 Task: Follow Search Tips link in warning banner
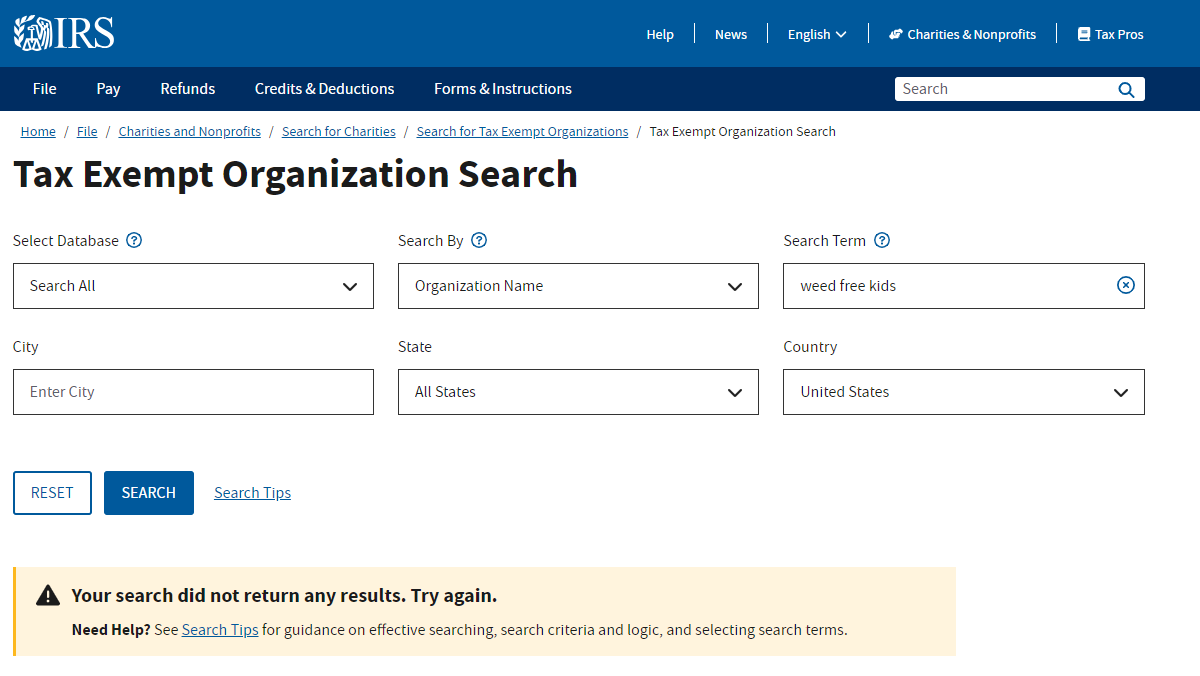pos(220,630)
